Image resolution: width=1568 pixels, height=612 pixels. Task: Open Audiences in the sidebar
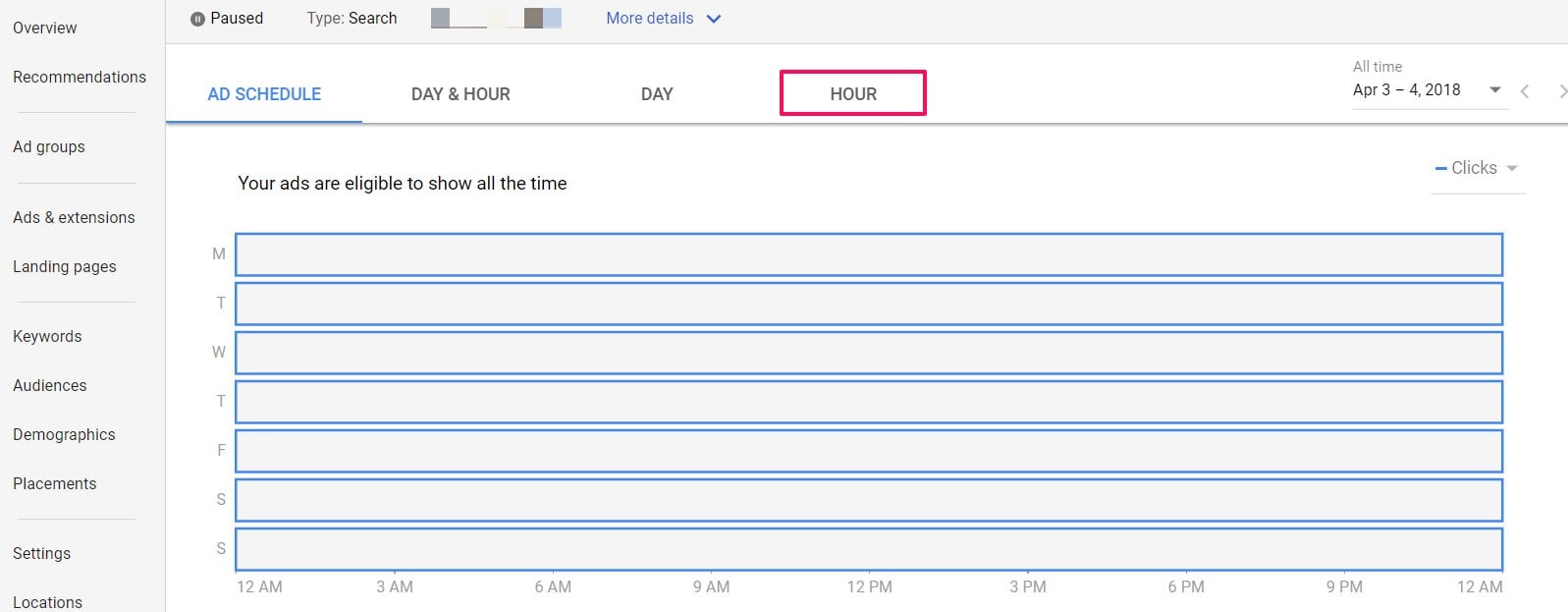(x=50, y=385)
